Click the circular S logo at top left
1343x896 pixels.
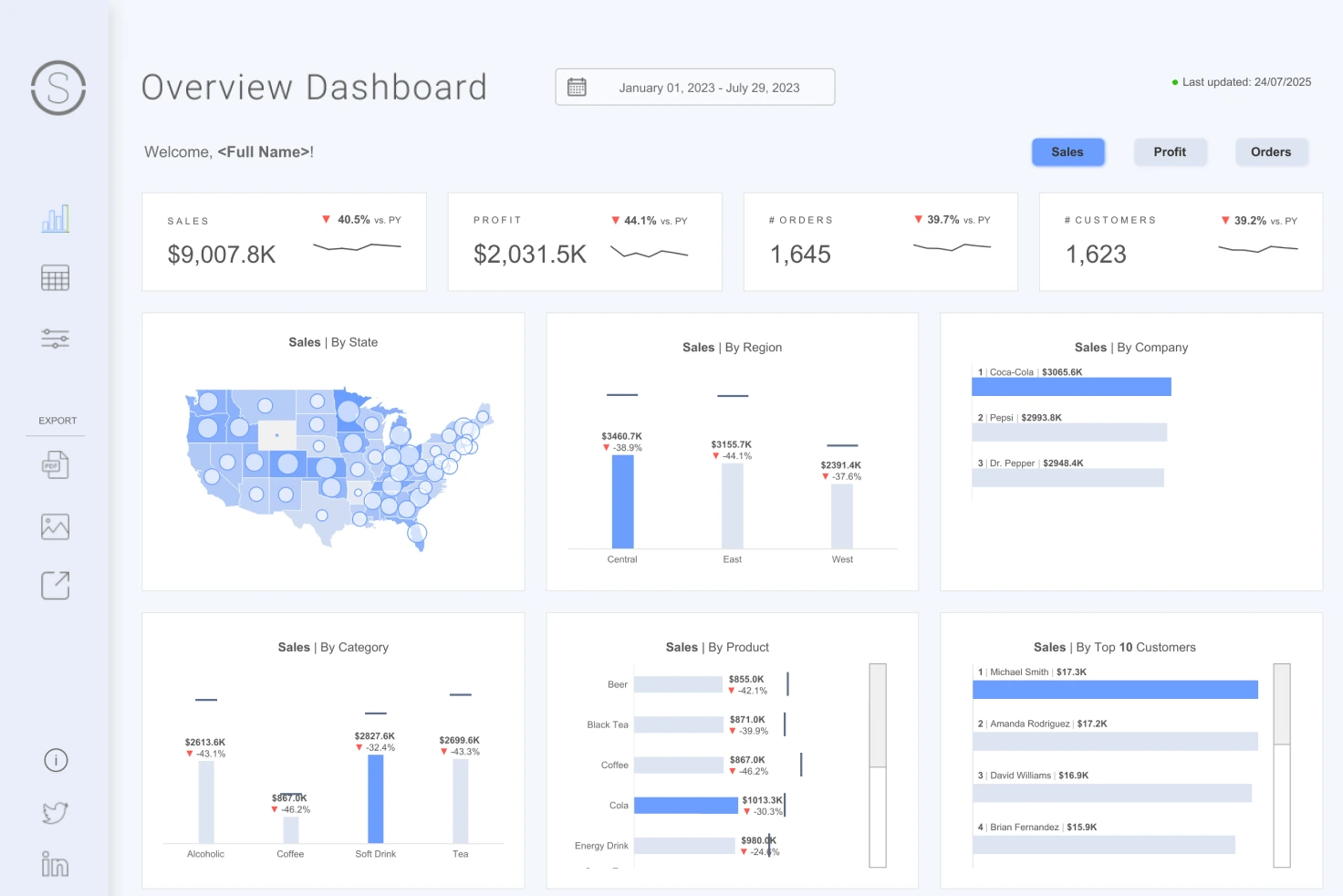[57, 88]
